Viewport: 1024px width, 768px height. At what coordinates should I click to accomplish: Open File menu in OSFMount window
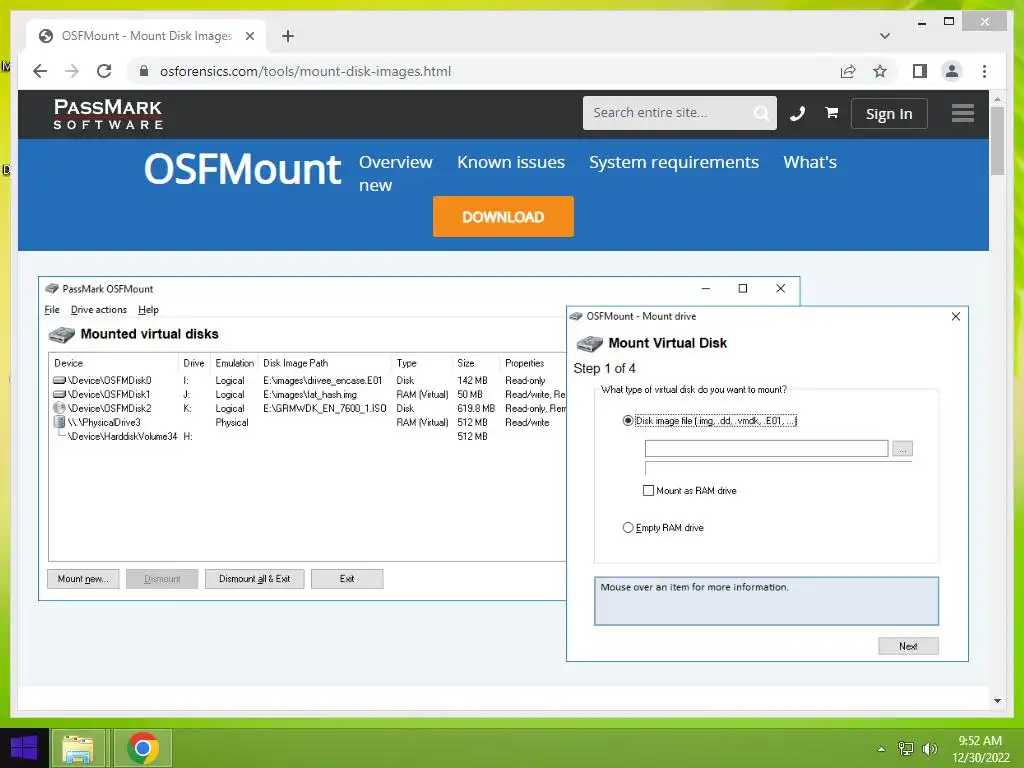(x=52, y=310)
